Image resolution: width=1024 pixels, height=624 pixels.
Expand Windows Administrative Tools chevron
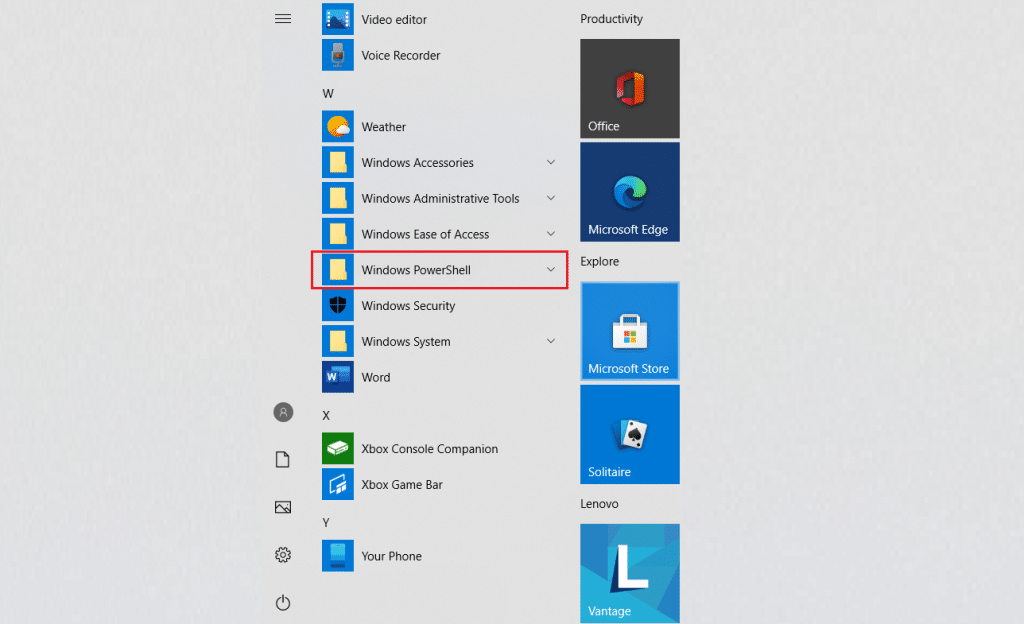pos(551,198)
